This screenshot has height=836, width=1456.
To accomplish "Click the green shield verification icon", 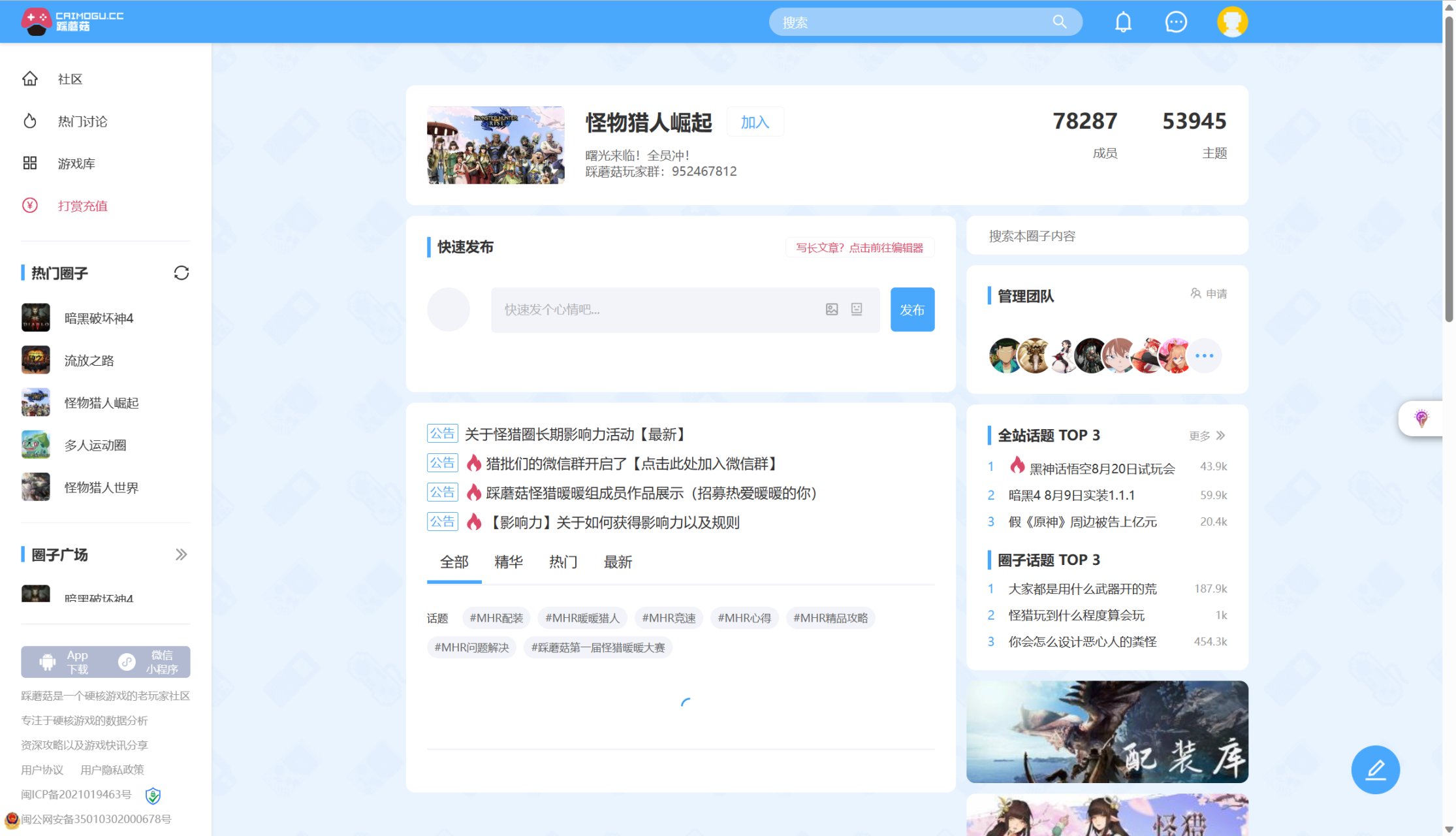I will tap(153, 796).
